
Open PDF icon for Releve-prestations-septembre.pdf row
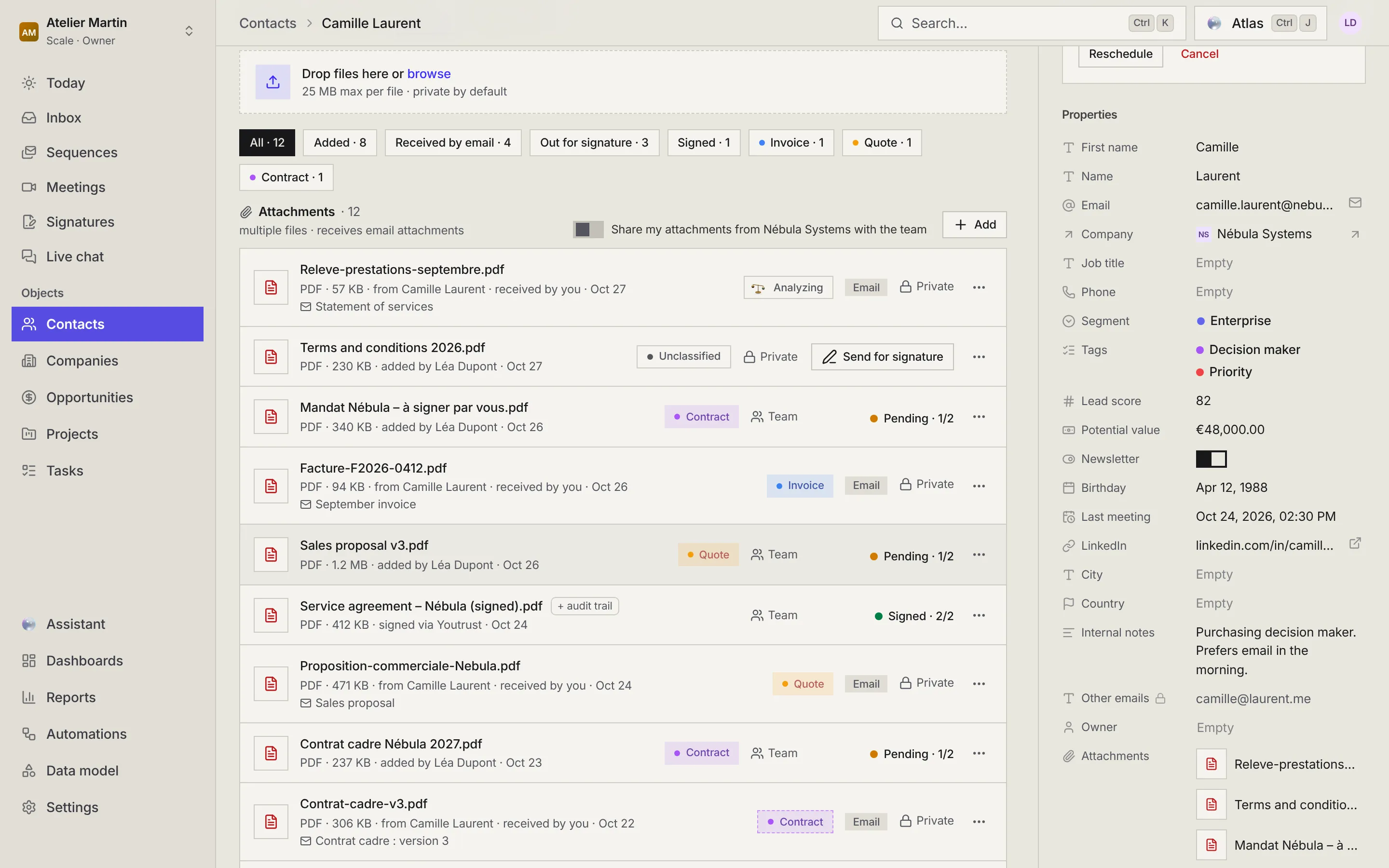tap(271, 287)
